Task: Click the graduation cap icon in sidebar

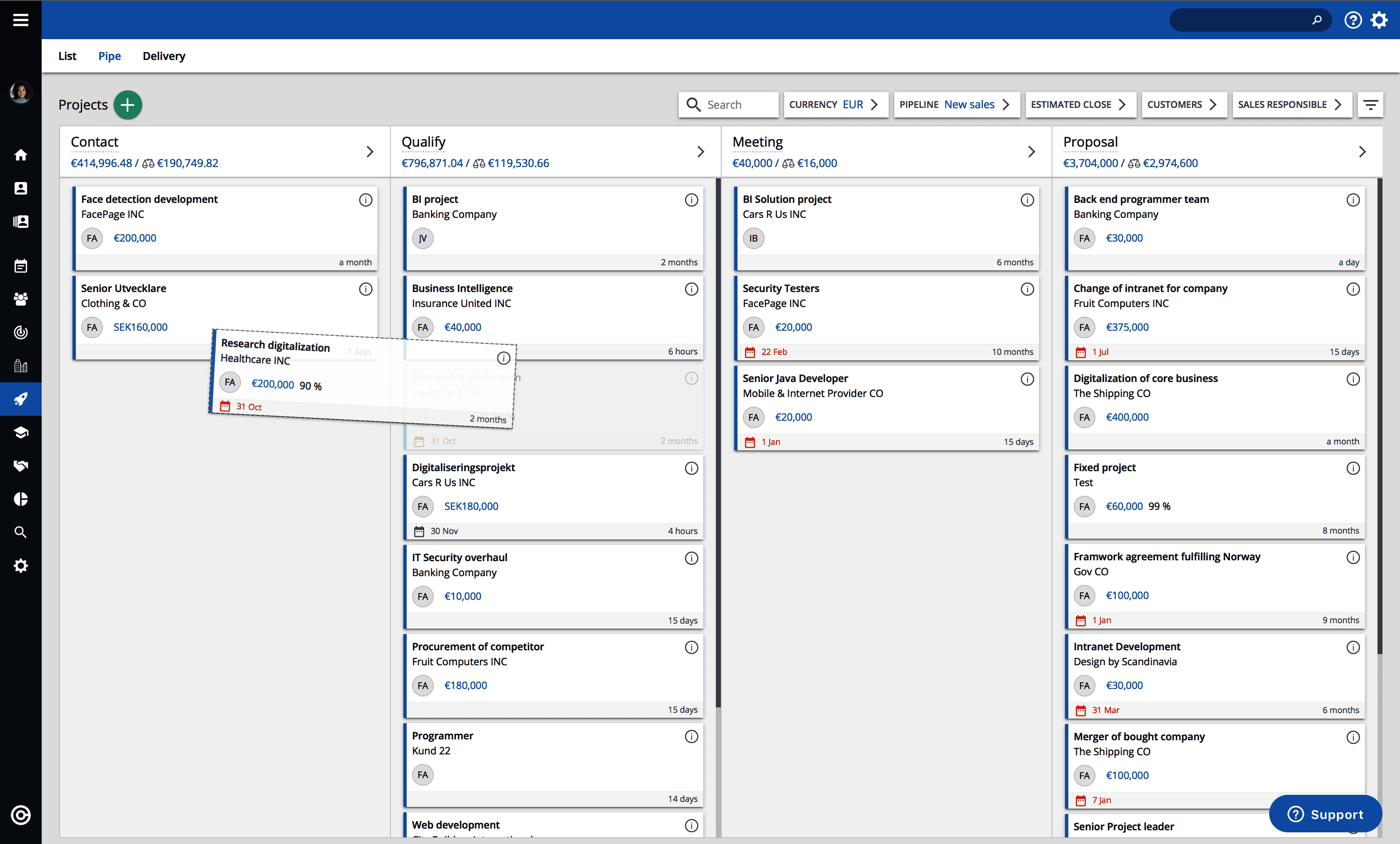Action: coord(20,433)
